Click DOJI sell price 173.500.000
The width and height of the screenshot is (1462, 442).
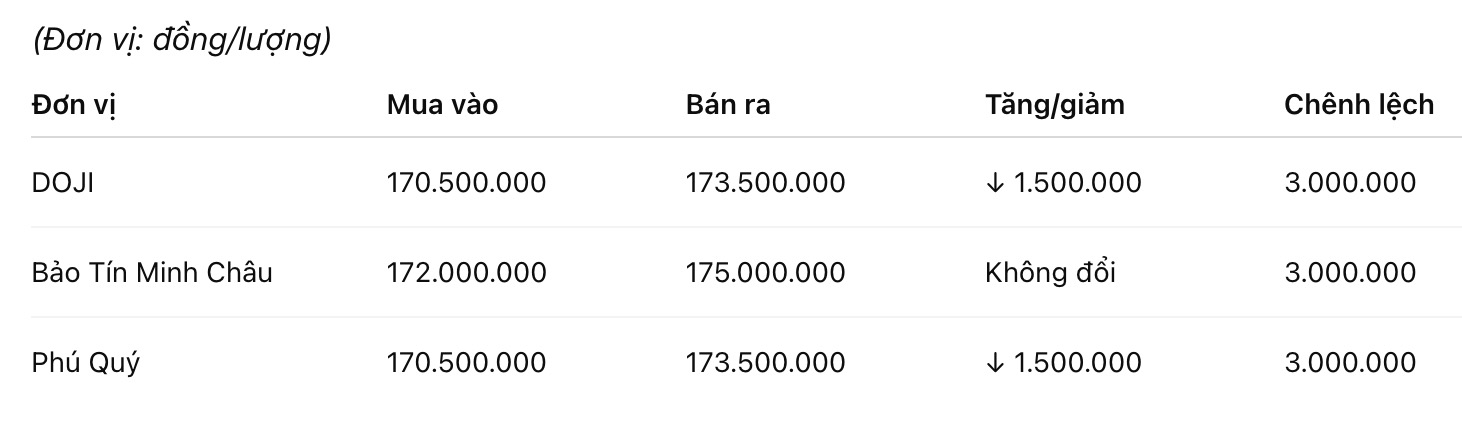[765, 183]
